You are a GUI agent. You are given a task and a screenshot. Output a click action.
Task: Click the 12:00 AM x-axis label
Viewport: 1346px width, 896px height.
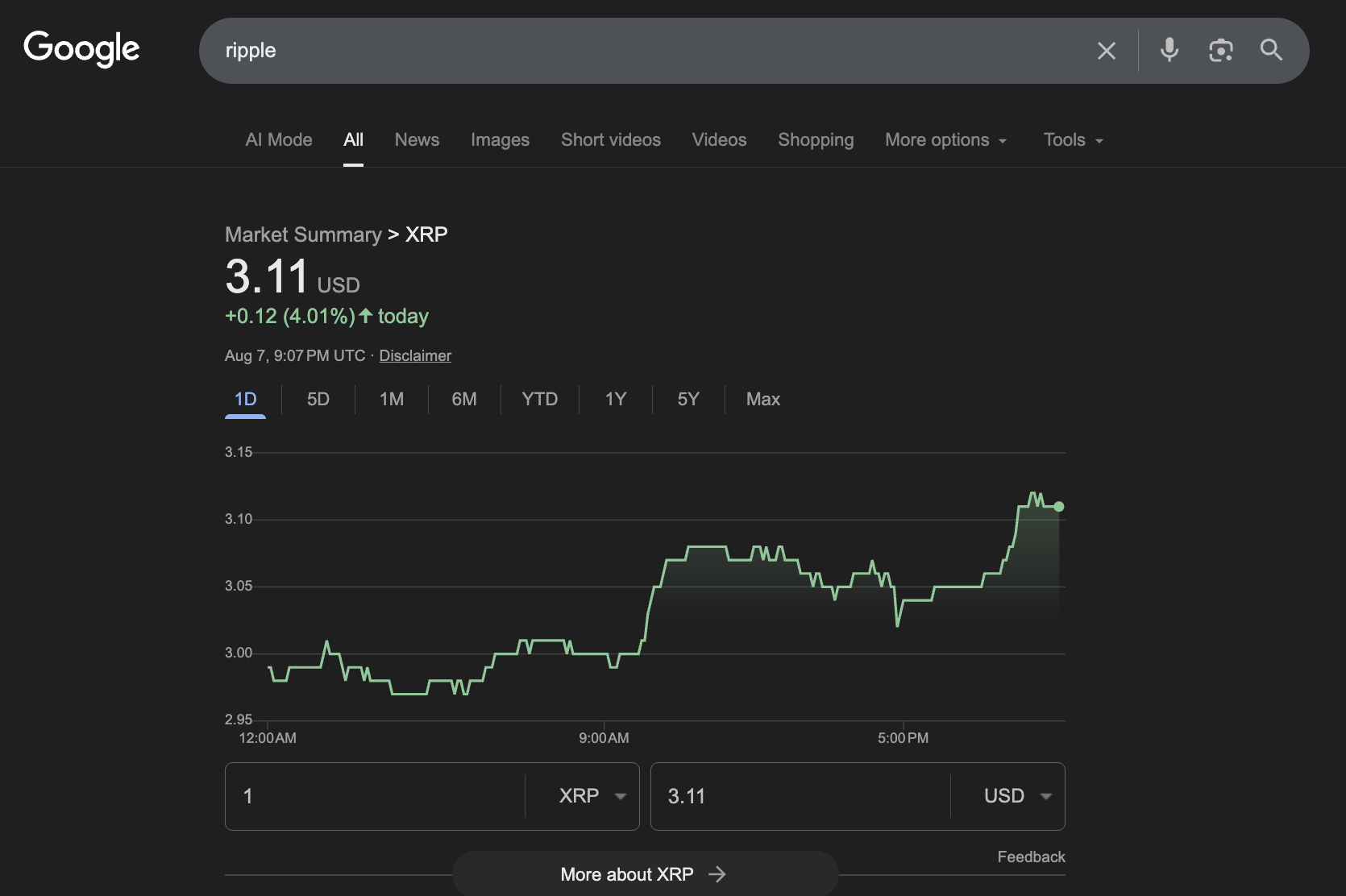pos(268,738)
